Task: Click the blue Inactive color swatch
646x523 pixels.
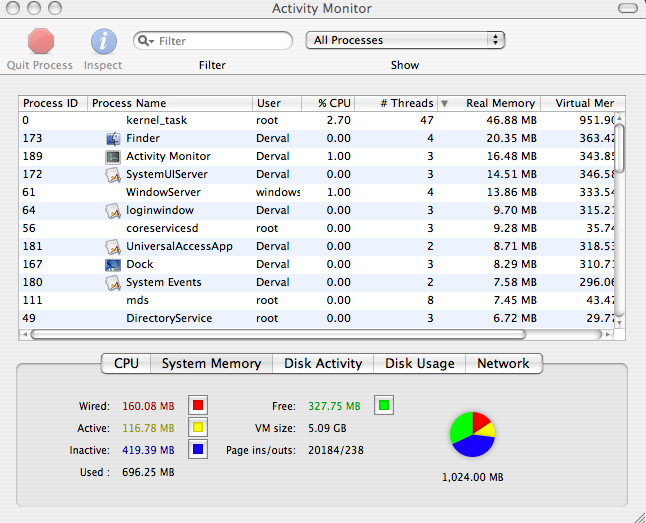Action: 198,449
